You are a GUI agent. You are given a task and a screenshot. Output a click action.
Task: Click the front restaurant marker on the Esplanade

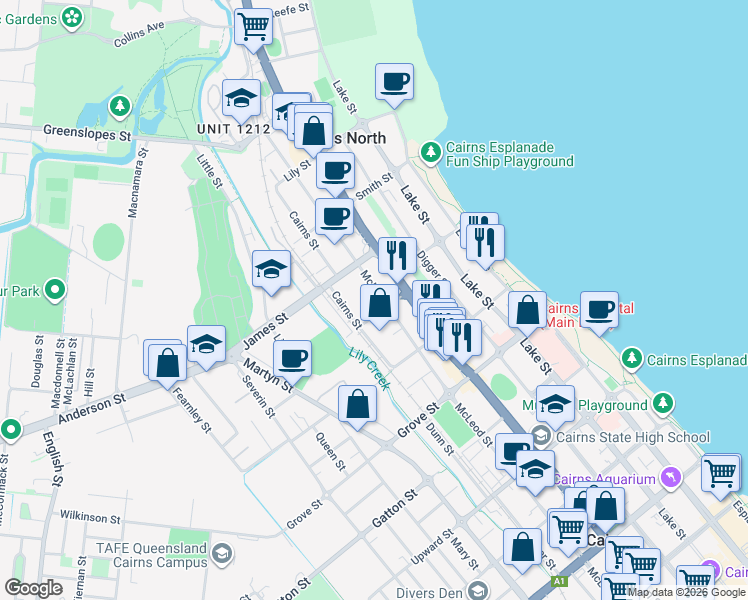[485, 244]
